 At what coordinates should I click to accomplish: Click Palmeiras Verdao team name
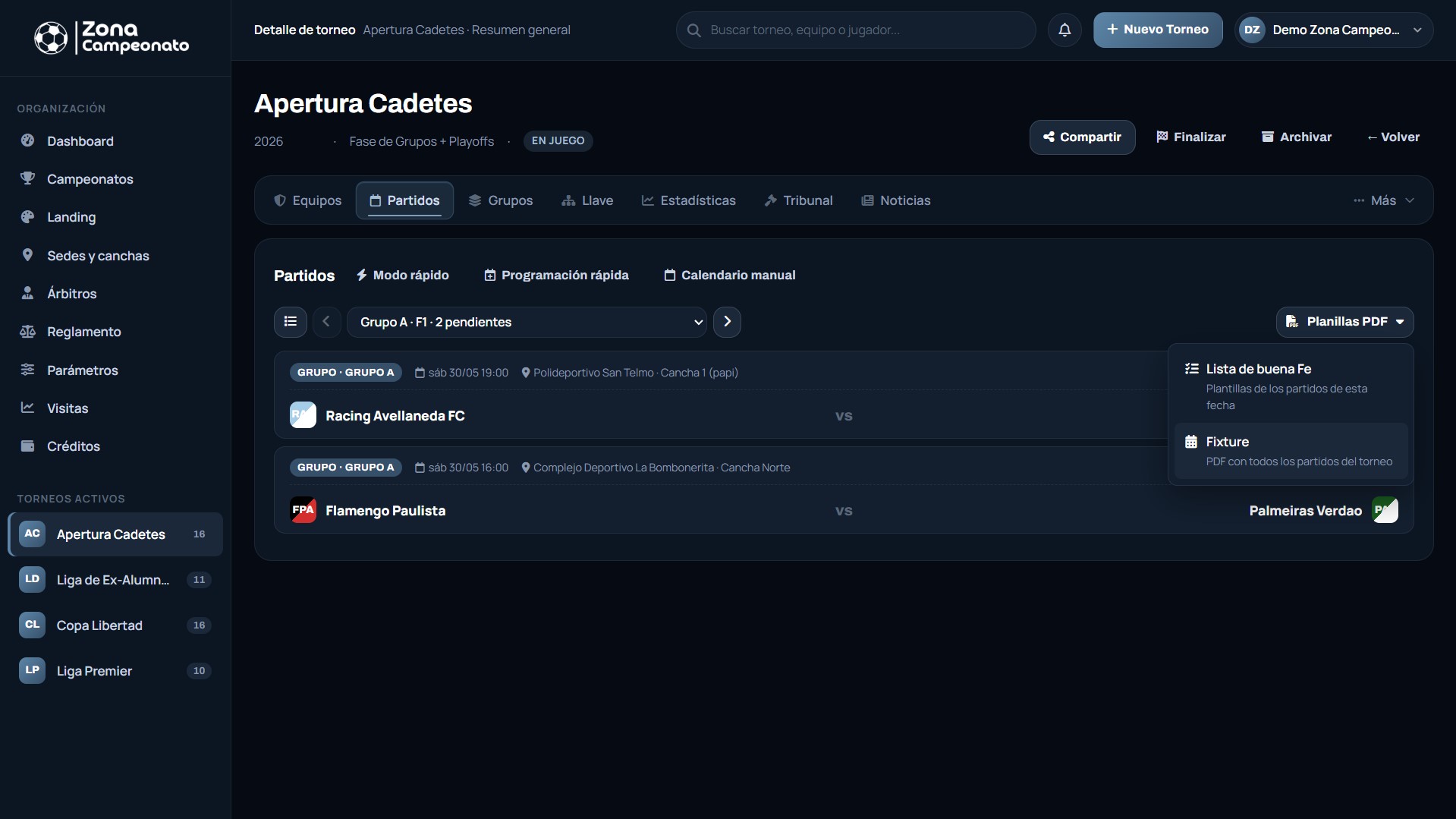[x=1305, y=511]
